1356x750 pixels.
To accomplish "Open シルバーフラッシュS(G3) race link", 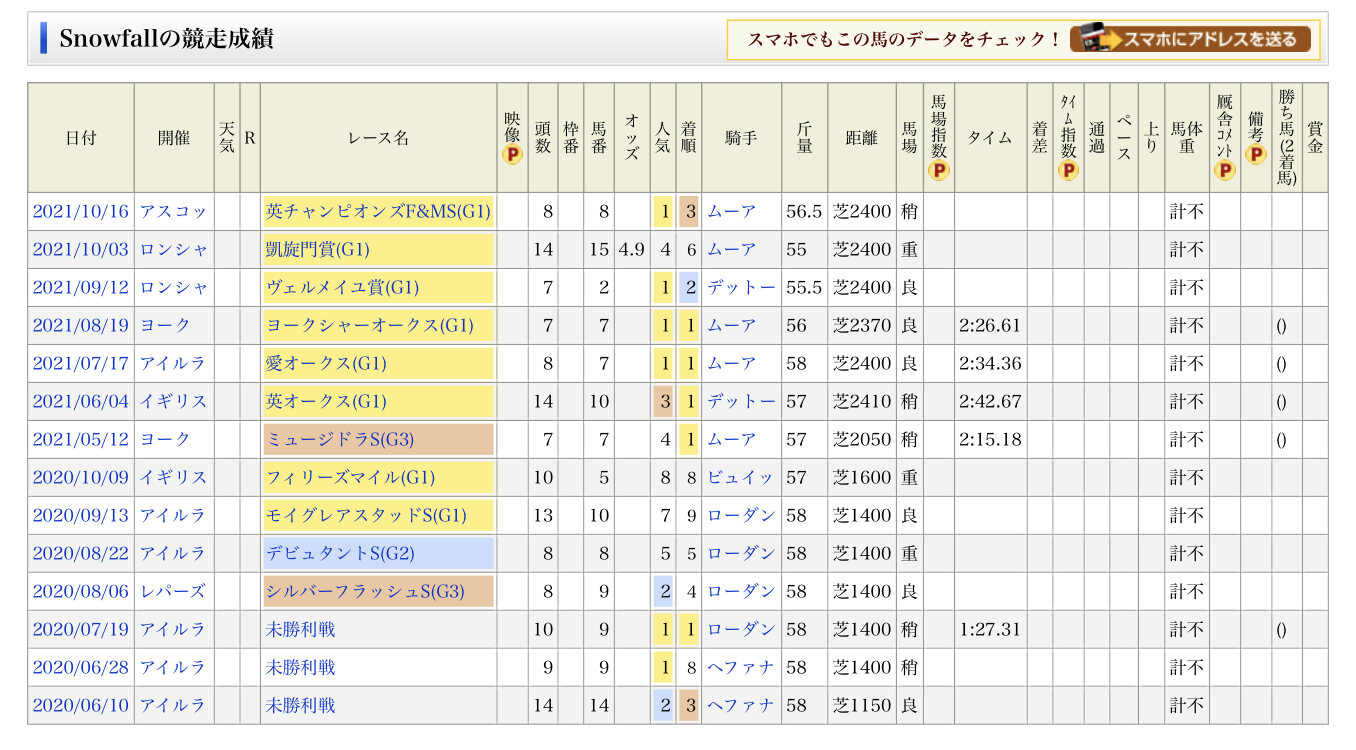I will (365, 592).
